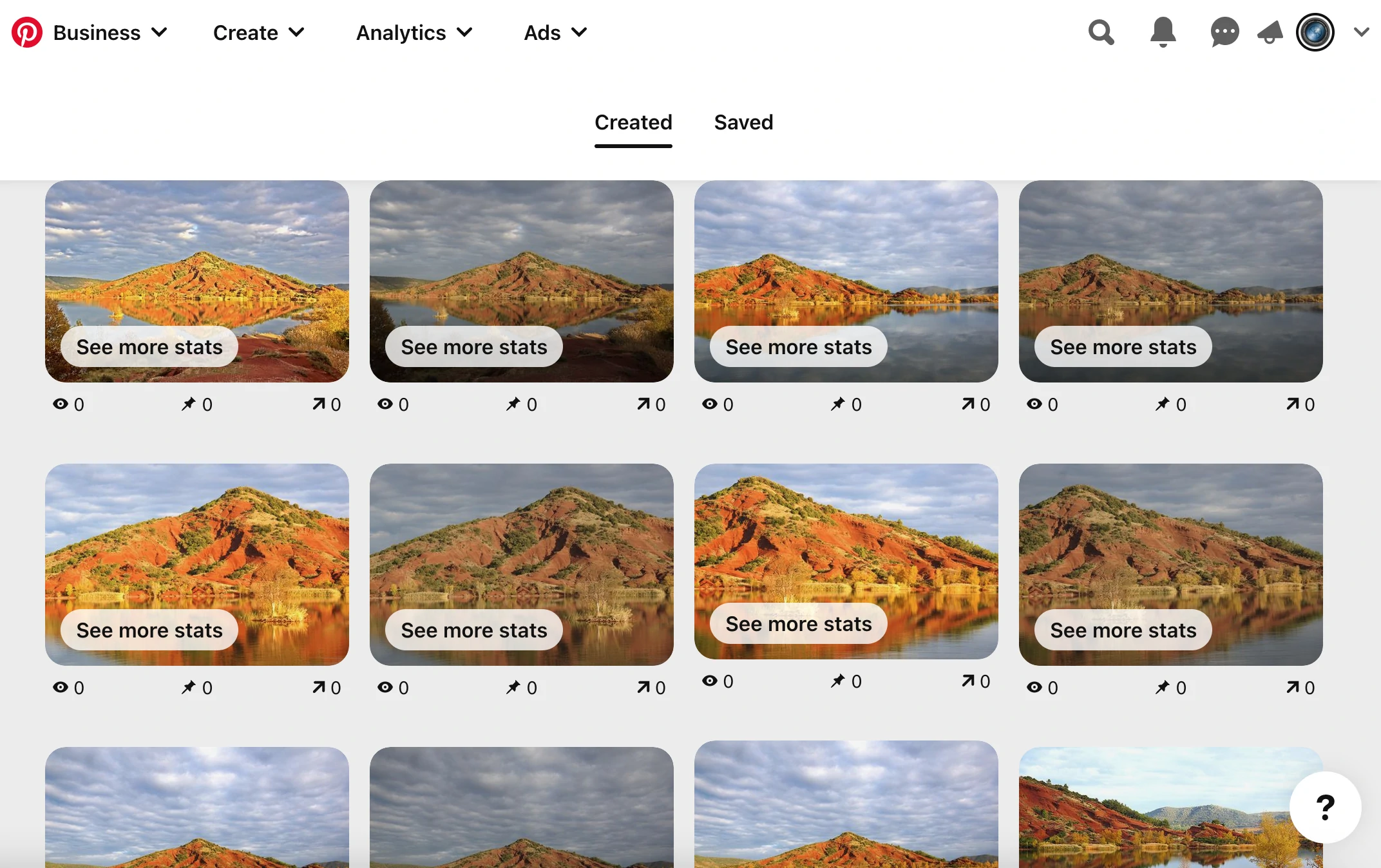
Task: Open the messages speech bubble icon
Action: click(x=1224, y=32)
